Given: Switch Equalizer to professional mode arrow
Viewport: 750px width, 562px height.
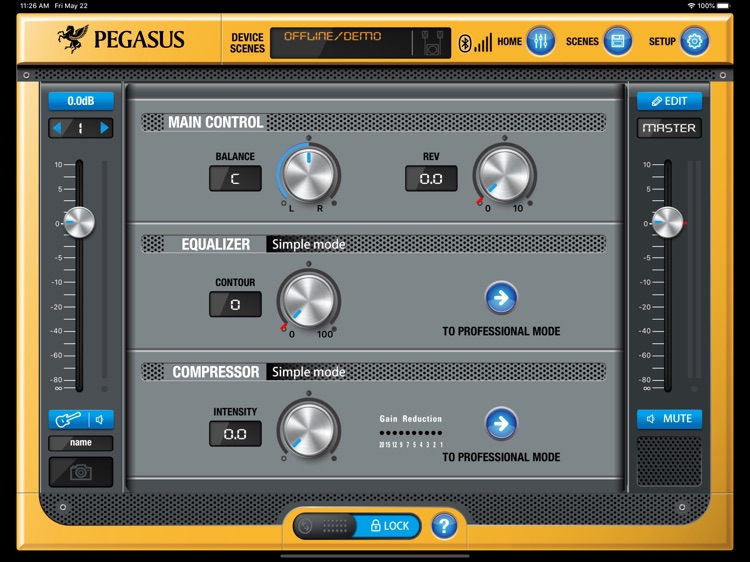Looking at the screenshot, I should [501, 298].
